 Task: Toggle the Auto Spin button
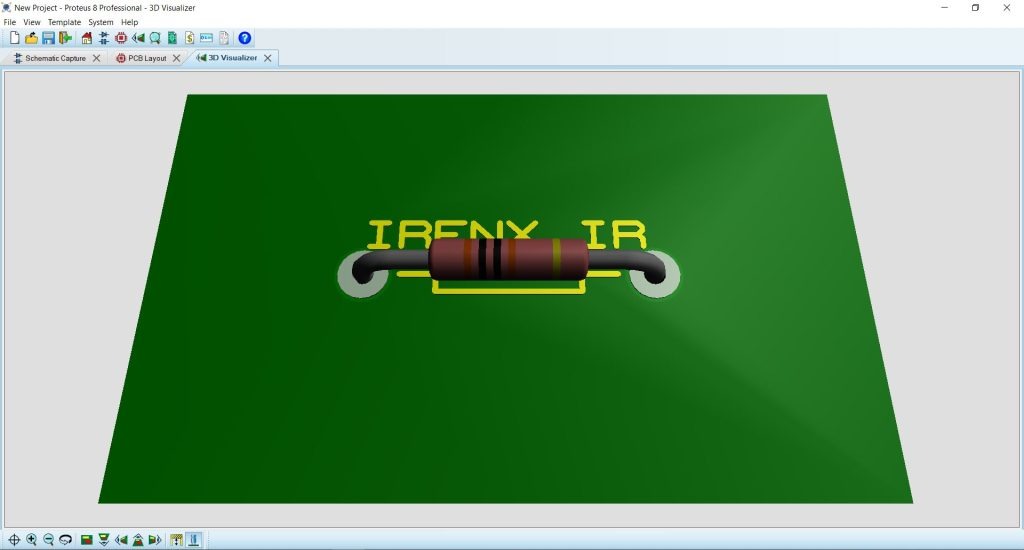65,540
